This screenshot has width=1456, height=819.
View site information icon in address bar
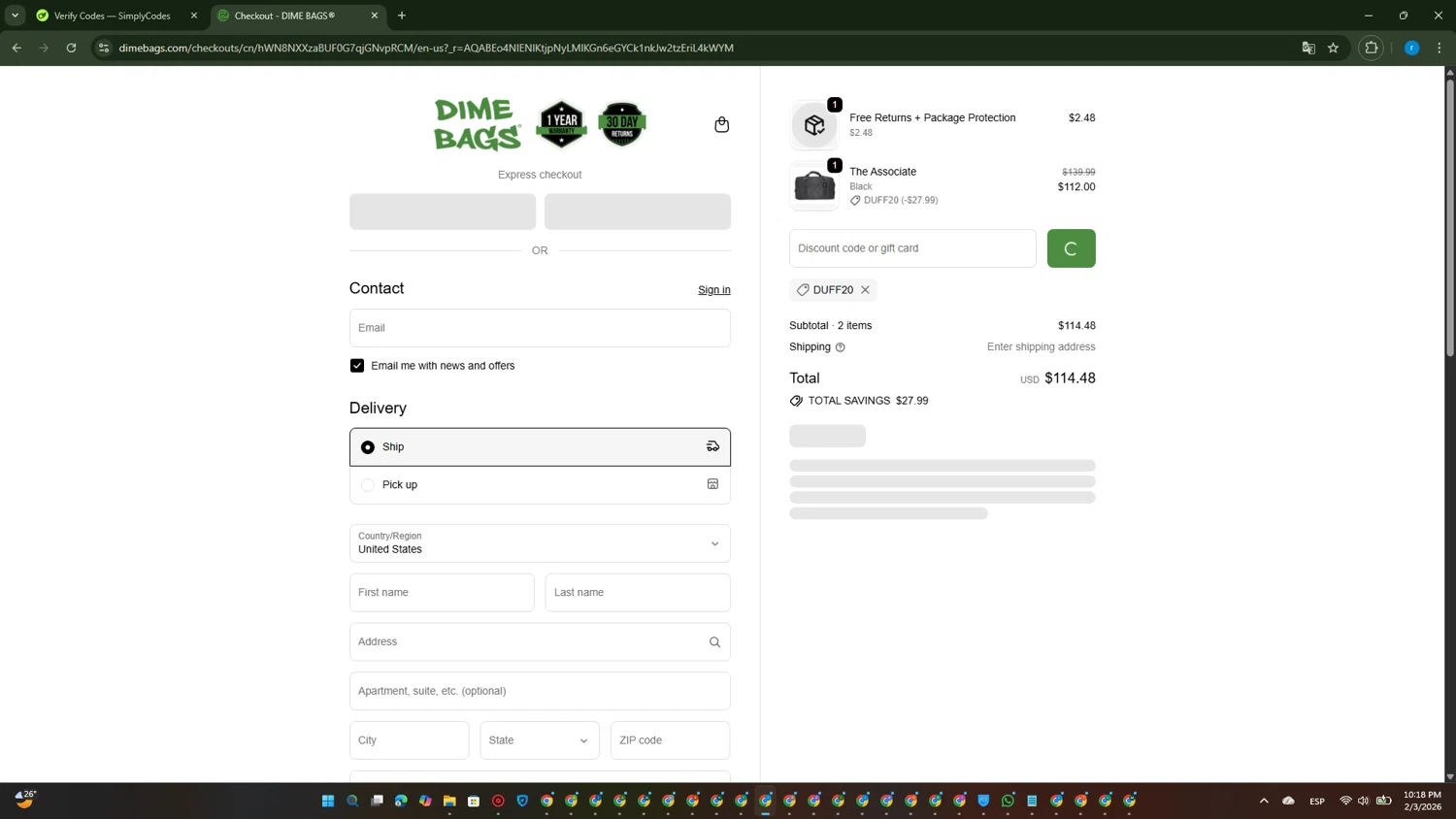click(104, 48)
